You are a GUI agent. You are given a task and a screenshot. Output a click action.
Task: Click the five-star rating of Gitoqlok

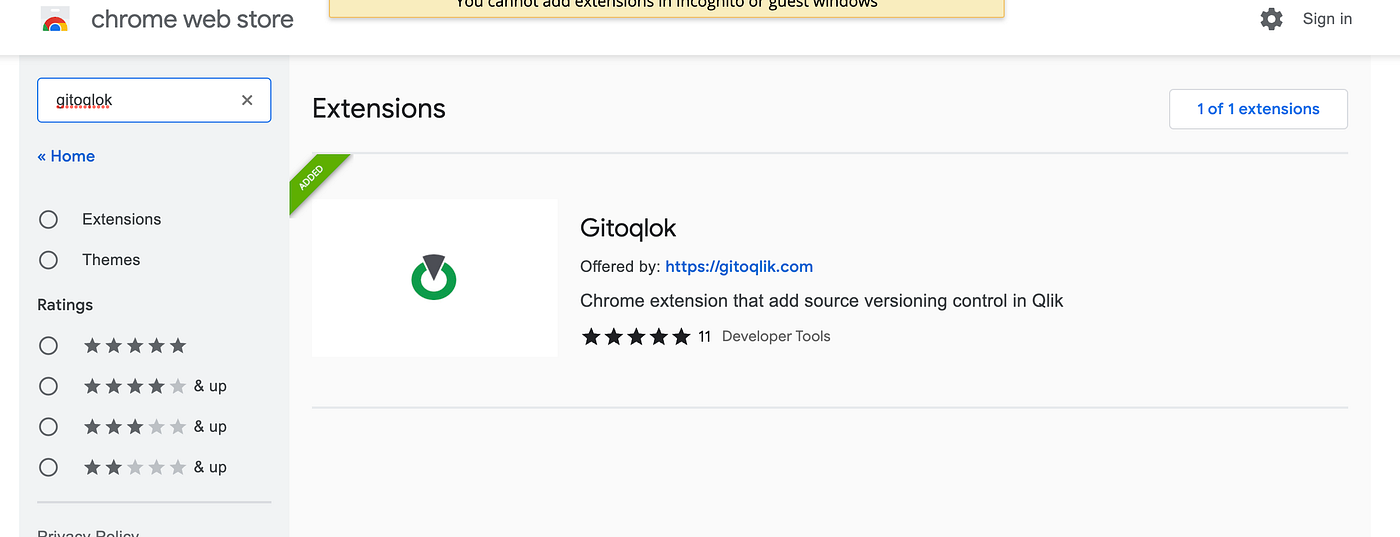[636, 337]
